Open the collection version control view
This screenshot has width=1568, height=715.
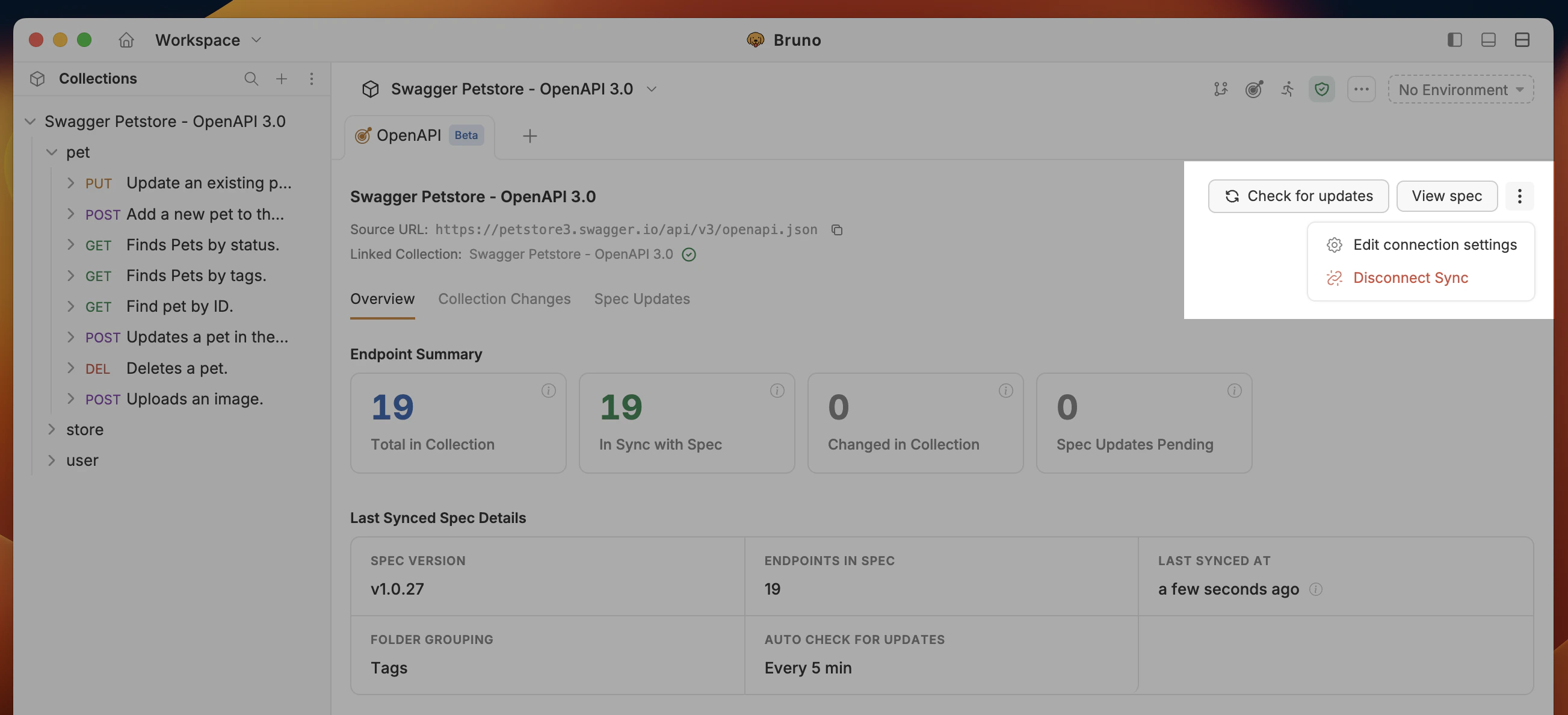tap(1220, 89)
